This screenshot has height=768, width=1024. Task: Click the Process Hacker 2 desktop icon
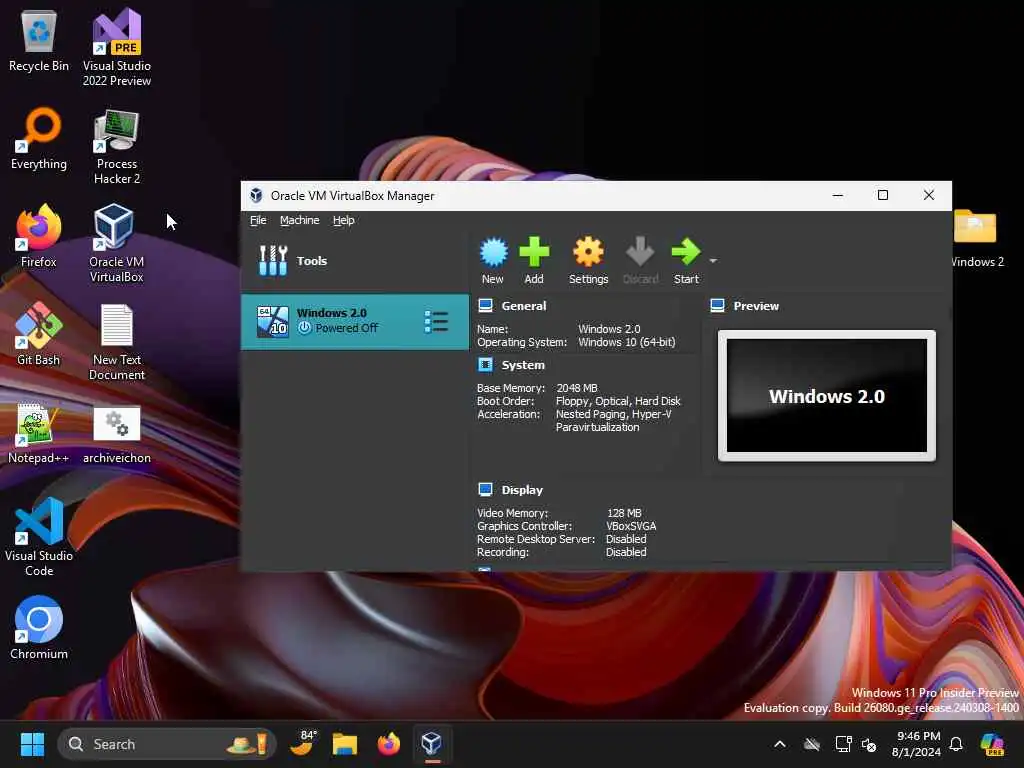117,146
